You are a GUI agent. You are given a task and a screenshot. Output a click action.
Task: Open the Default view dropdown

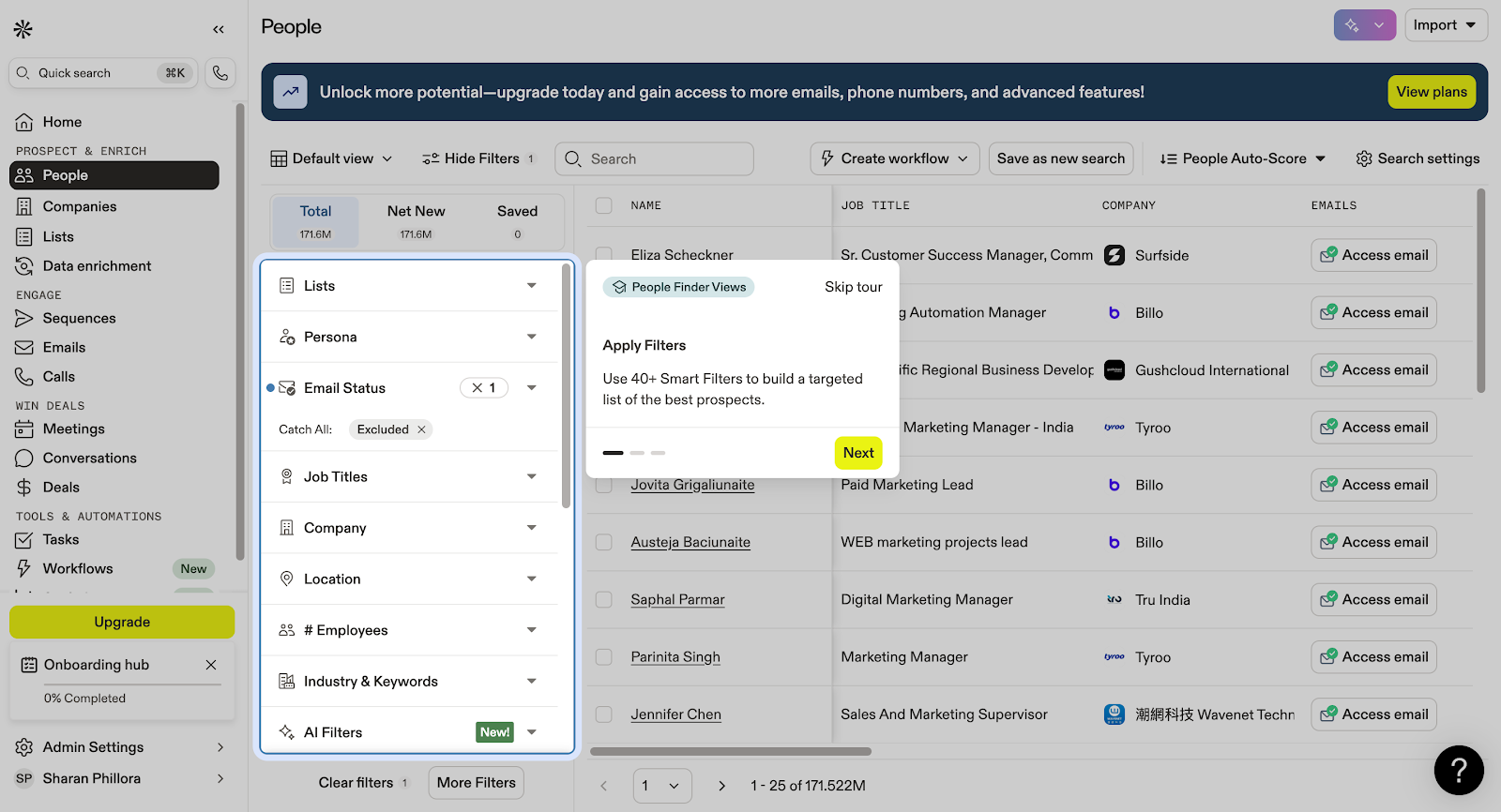tap(332, 158)
